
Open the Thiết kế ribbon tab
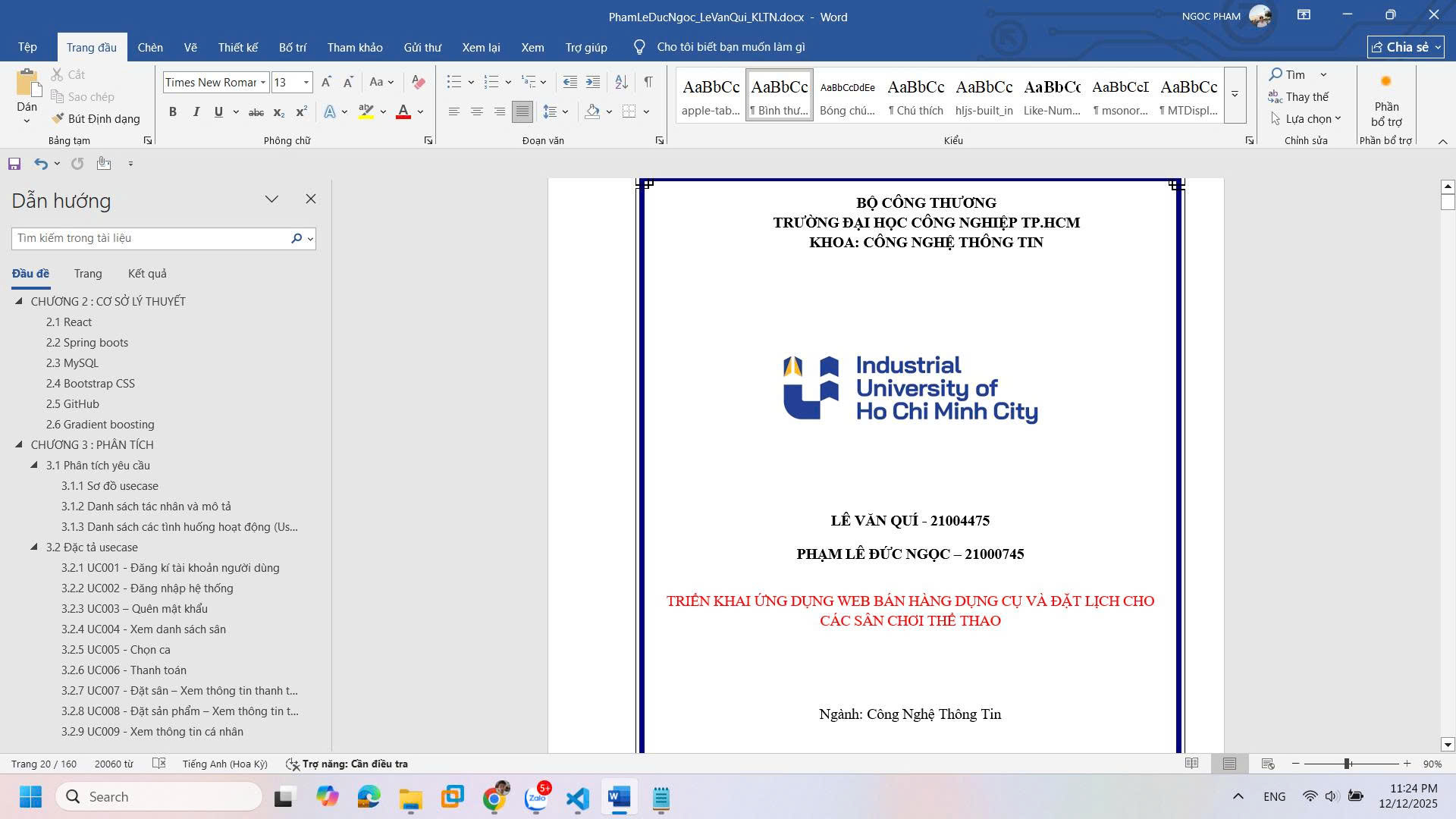click(237, 47)
